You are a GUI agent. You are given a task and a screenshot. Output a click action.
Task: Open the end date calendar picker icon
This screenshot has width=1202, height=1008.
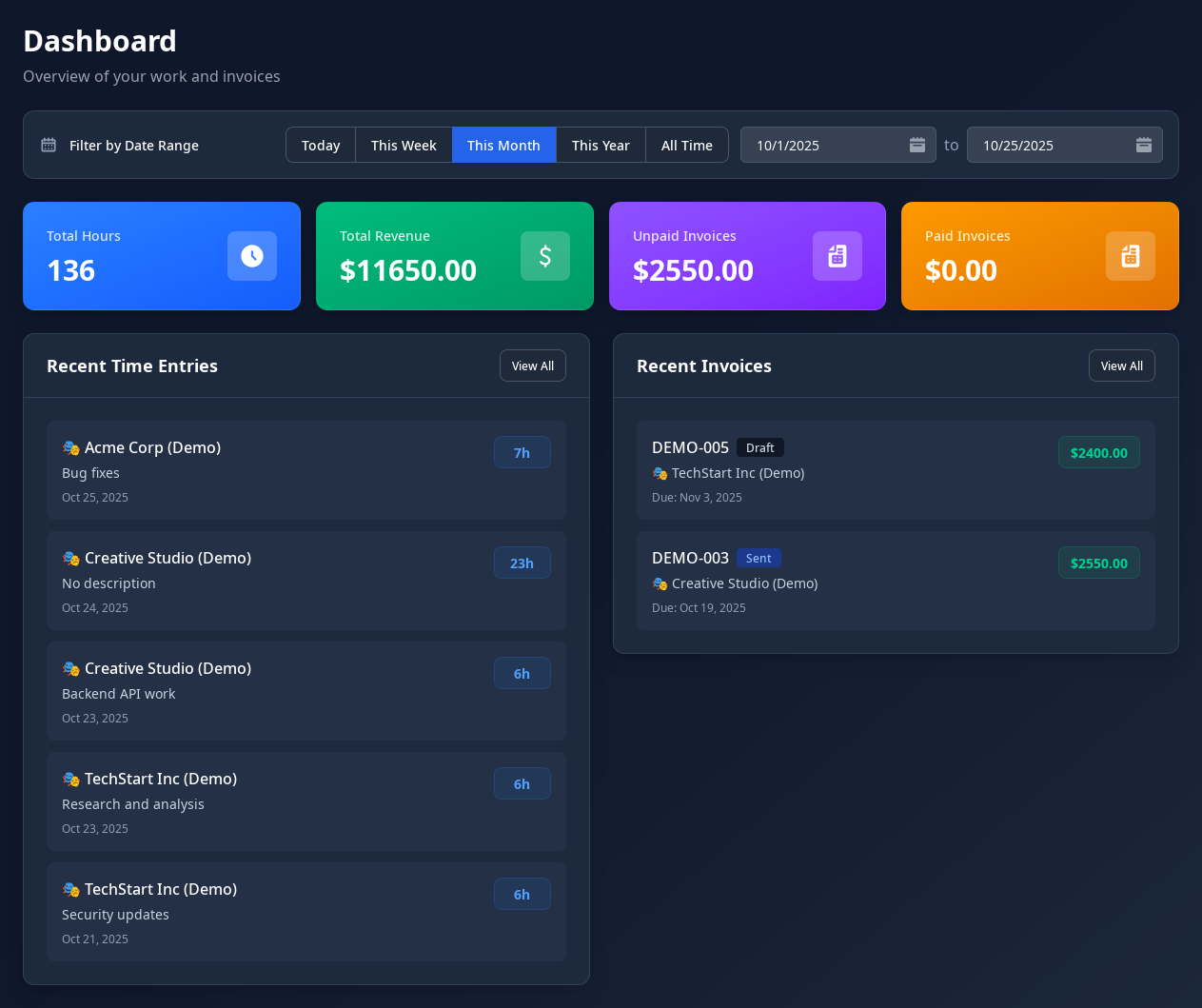(x=1144, y=145)
